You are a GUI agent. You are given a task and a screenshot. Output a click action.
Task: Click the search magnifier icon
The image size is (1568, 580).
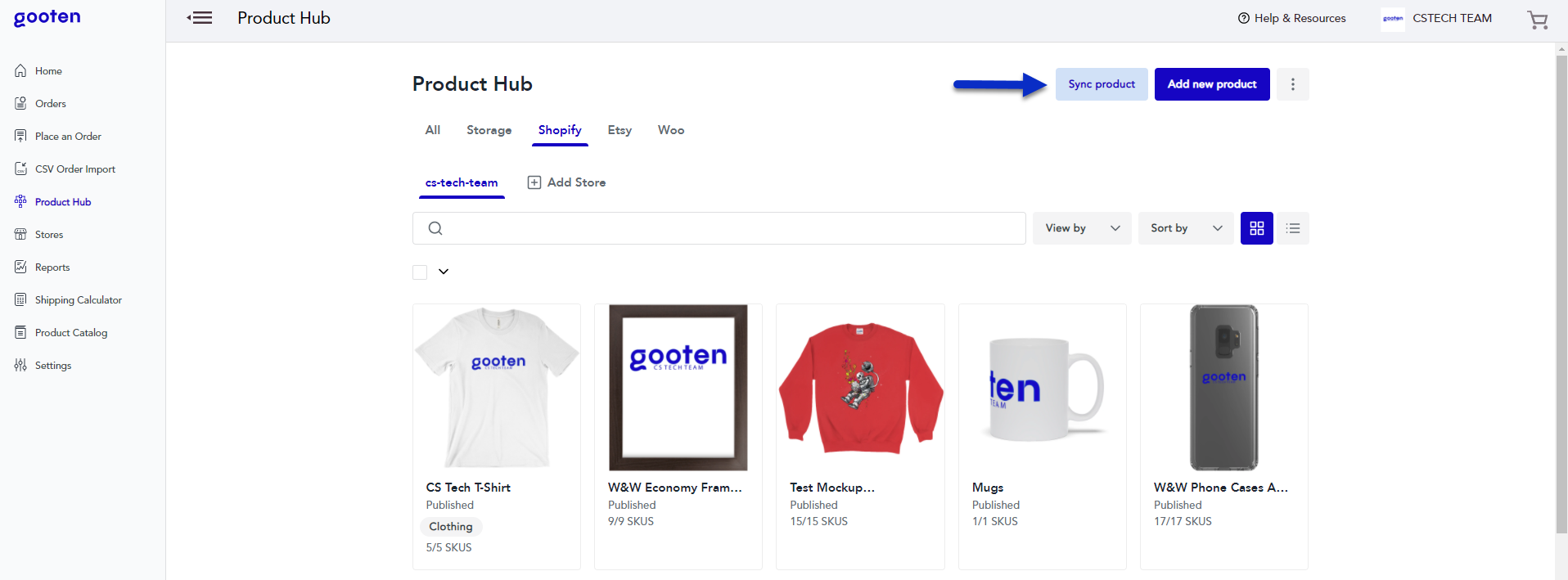[435, 228]
